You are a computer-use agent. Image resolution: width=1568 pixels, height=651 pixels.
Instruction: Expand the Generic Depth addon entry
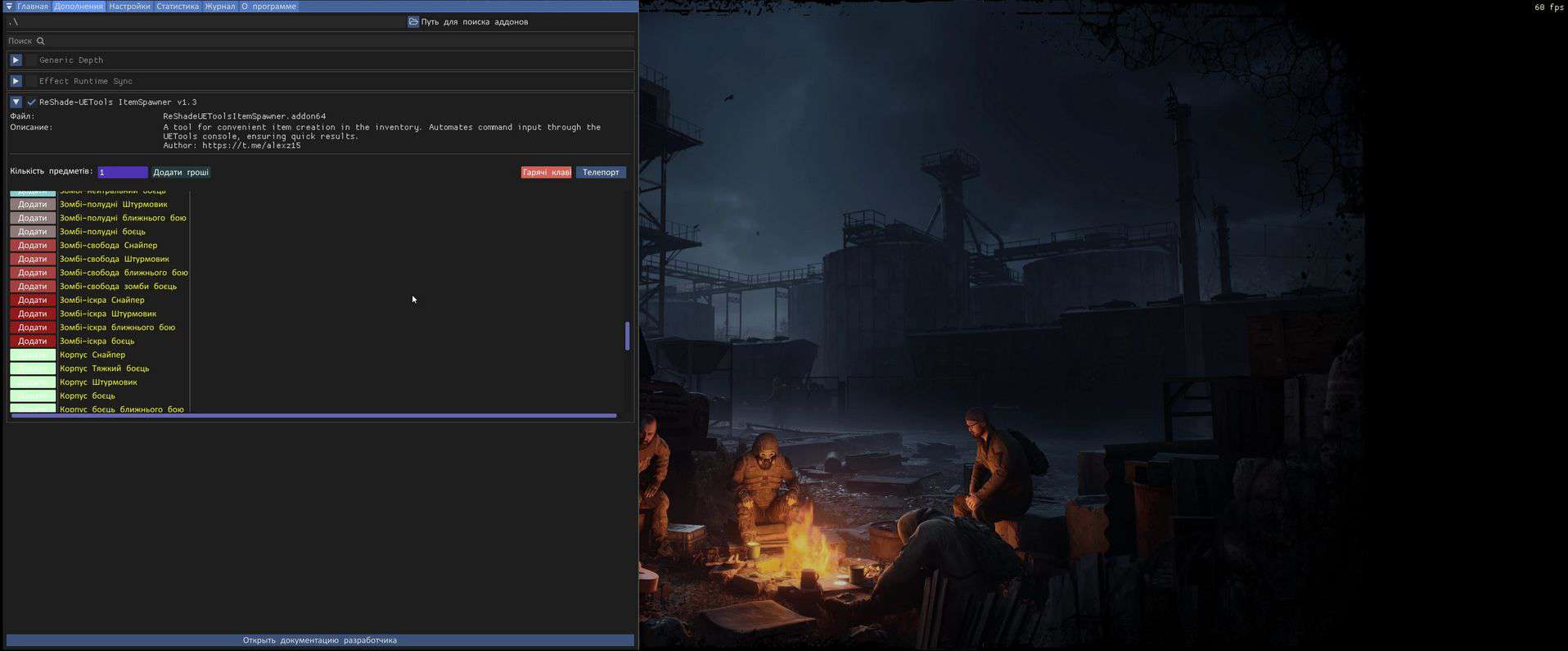[16, 61]
